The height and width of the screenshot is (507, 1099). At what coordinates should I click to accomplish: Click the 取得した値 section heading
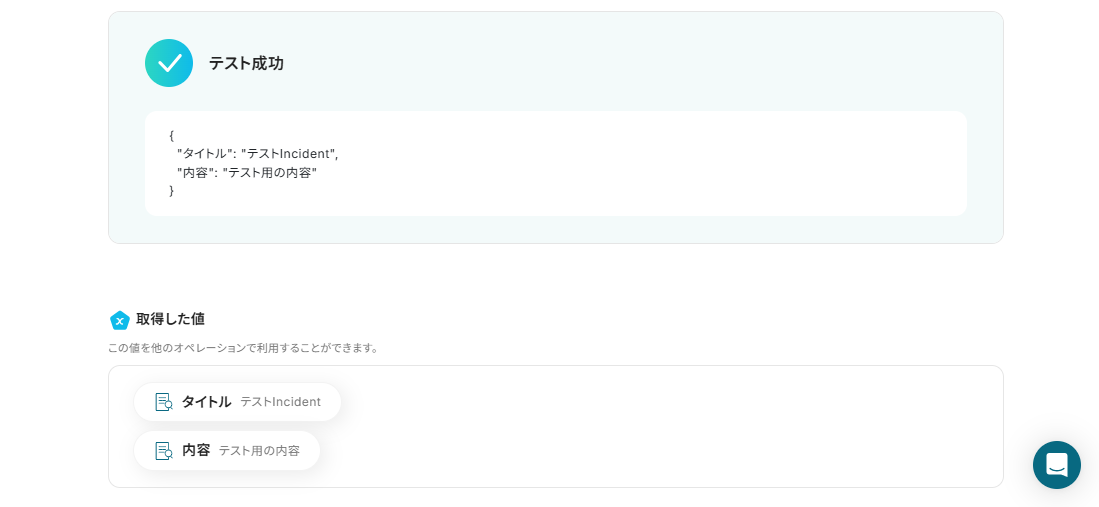170,319
